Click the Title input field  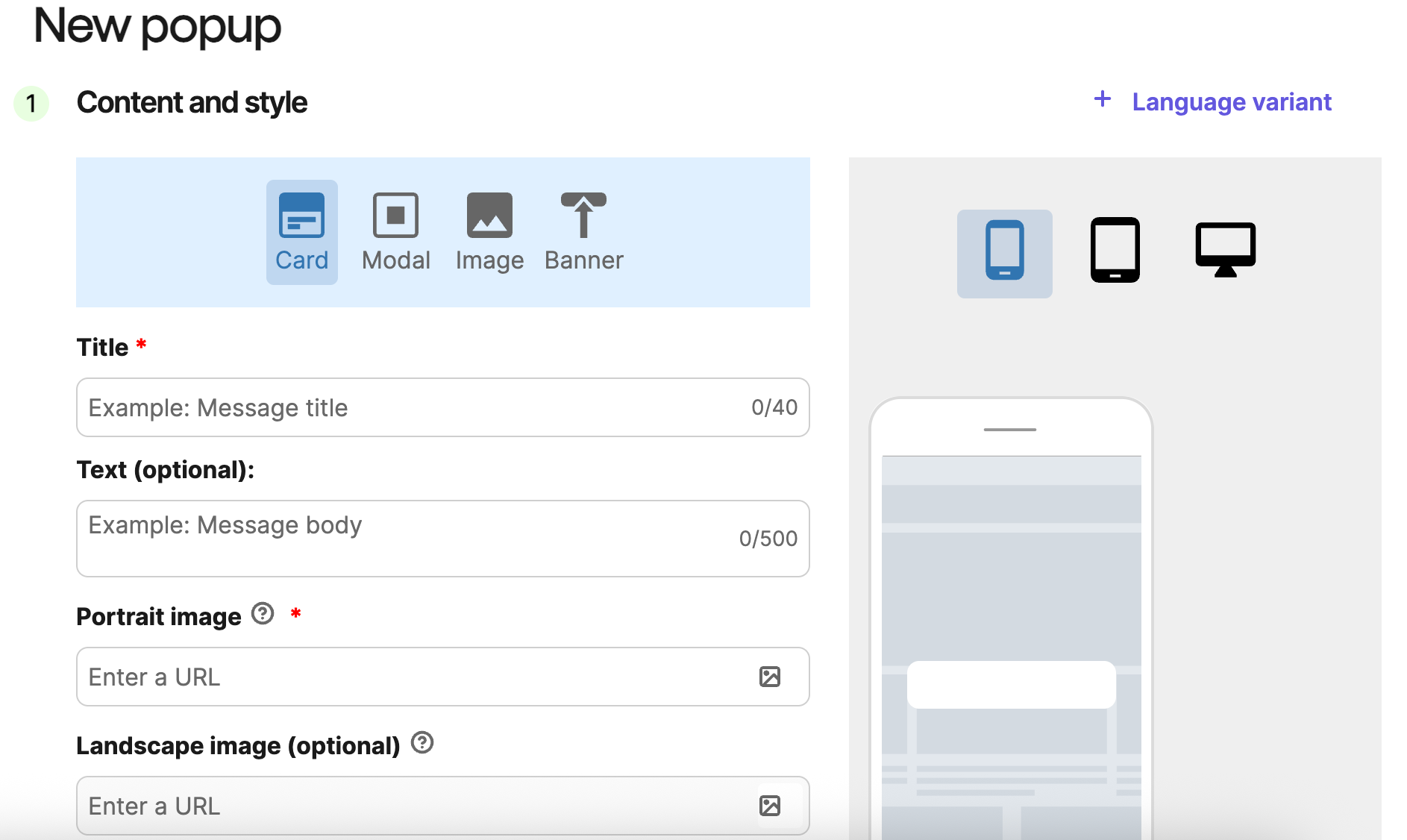[x=442, y=407]
